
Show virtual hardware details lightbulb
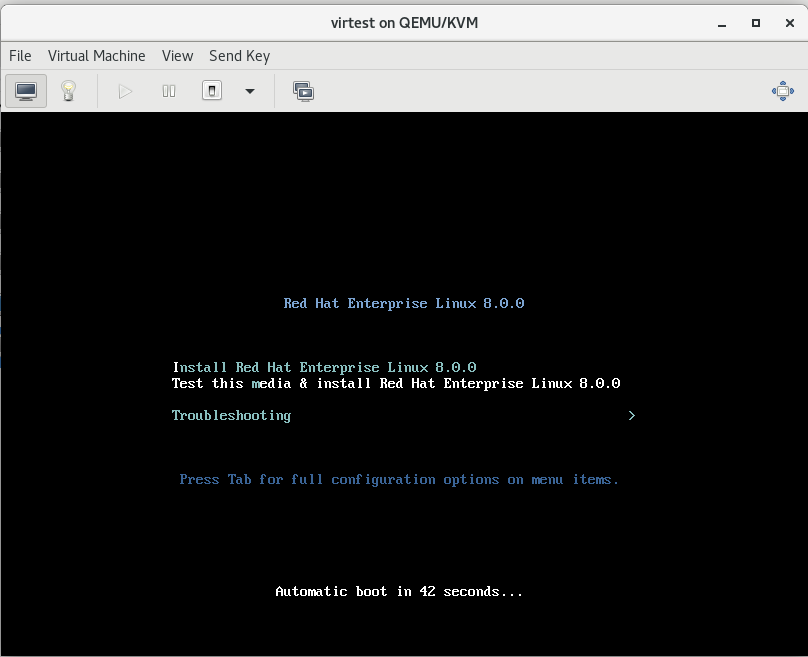point(69,91)
